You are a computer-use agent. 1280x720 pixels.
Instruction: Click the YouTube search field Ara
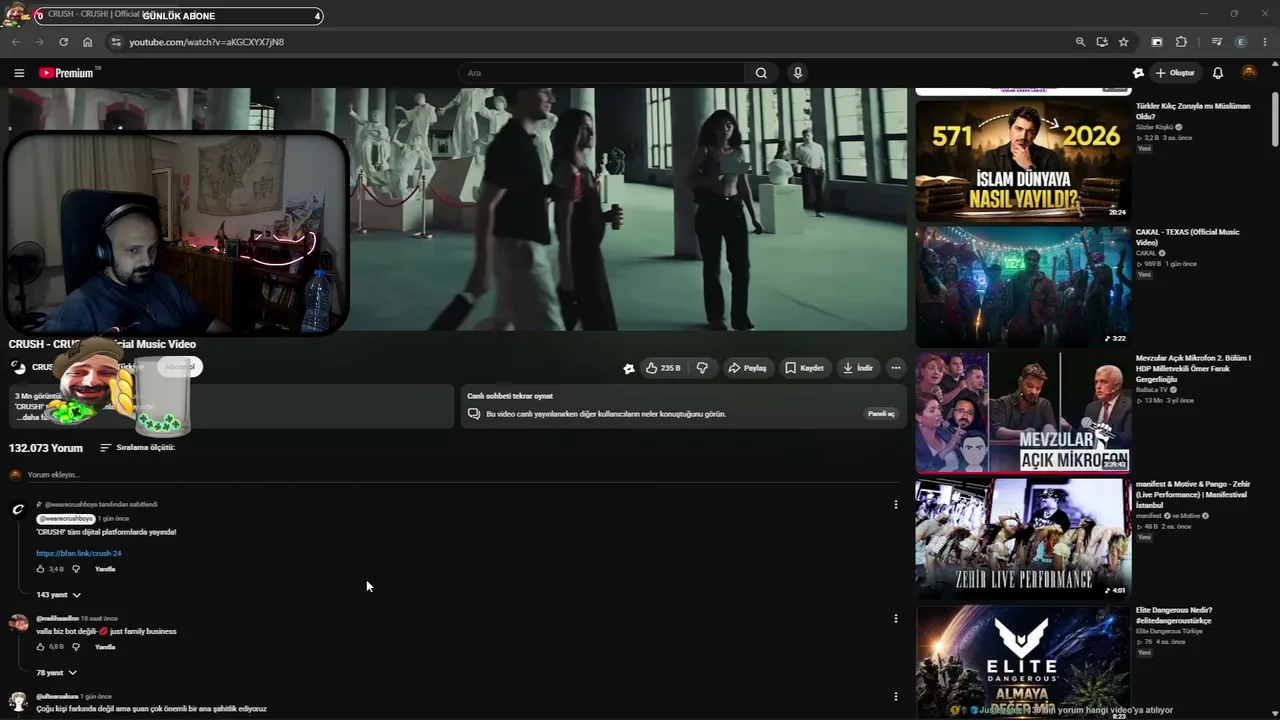point(601,73)
